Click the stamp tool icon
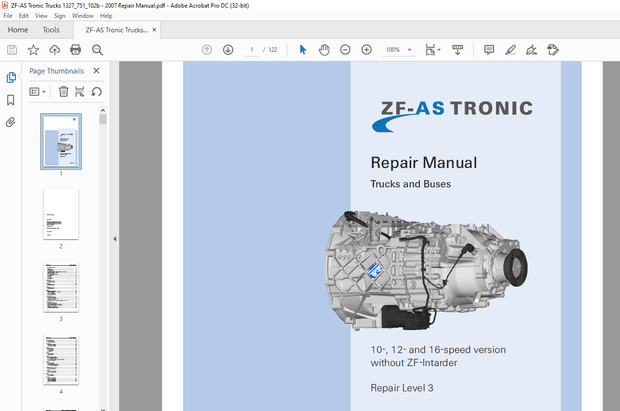Screen dimensions: 620x411 [553, 50]
